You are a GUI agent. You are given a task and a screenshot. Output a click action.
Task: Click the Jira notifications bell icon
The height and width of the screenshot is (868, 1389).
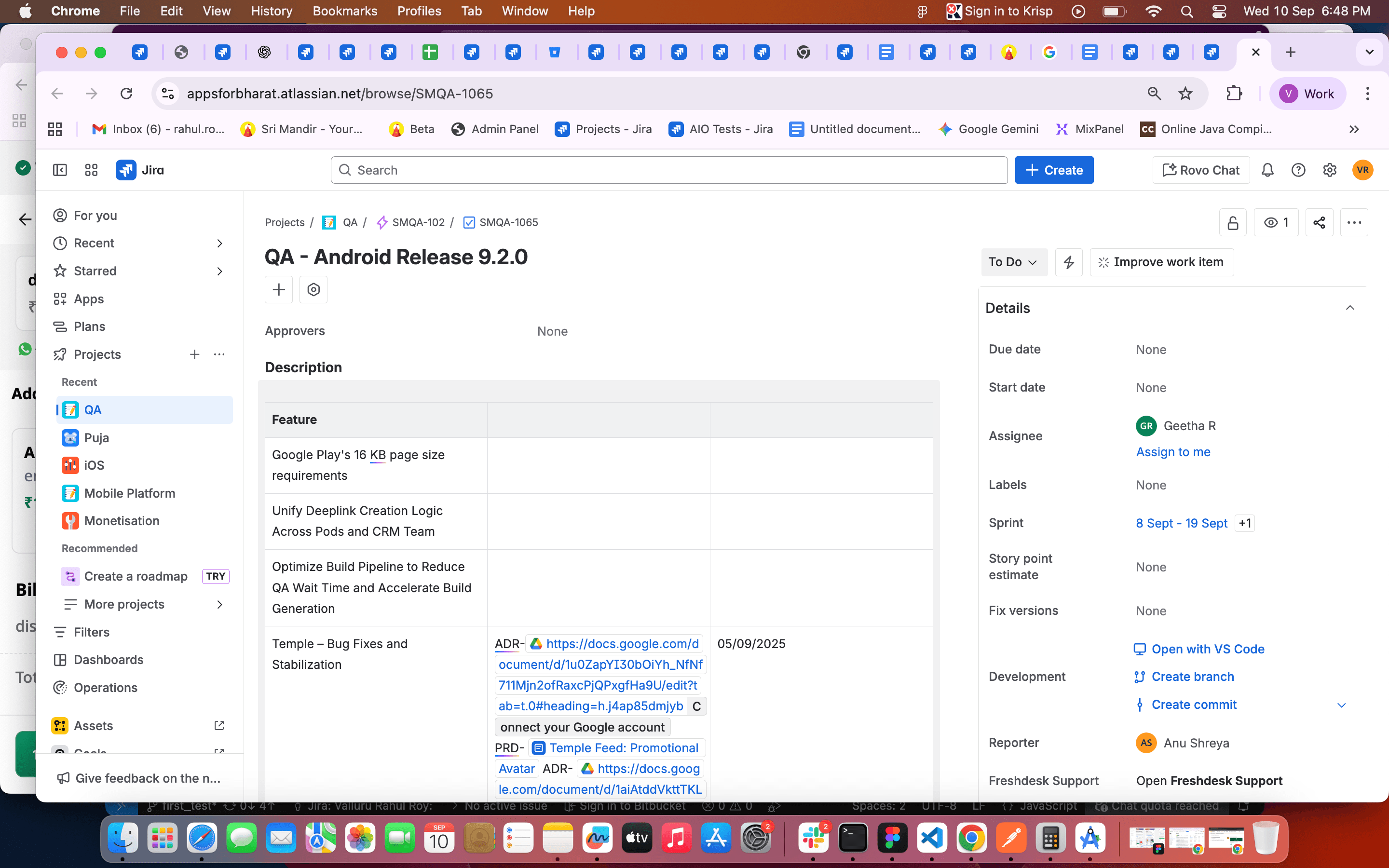pyautogui.click(x=1267, y=170)
